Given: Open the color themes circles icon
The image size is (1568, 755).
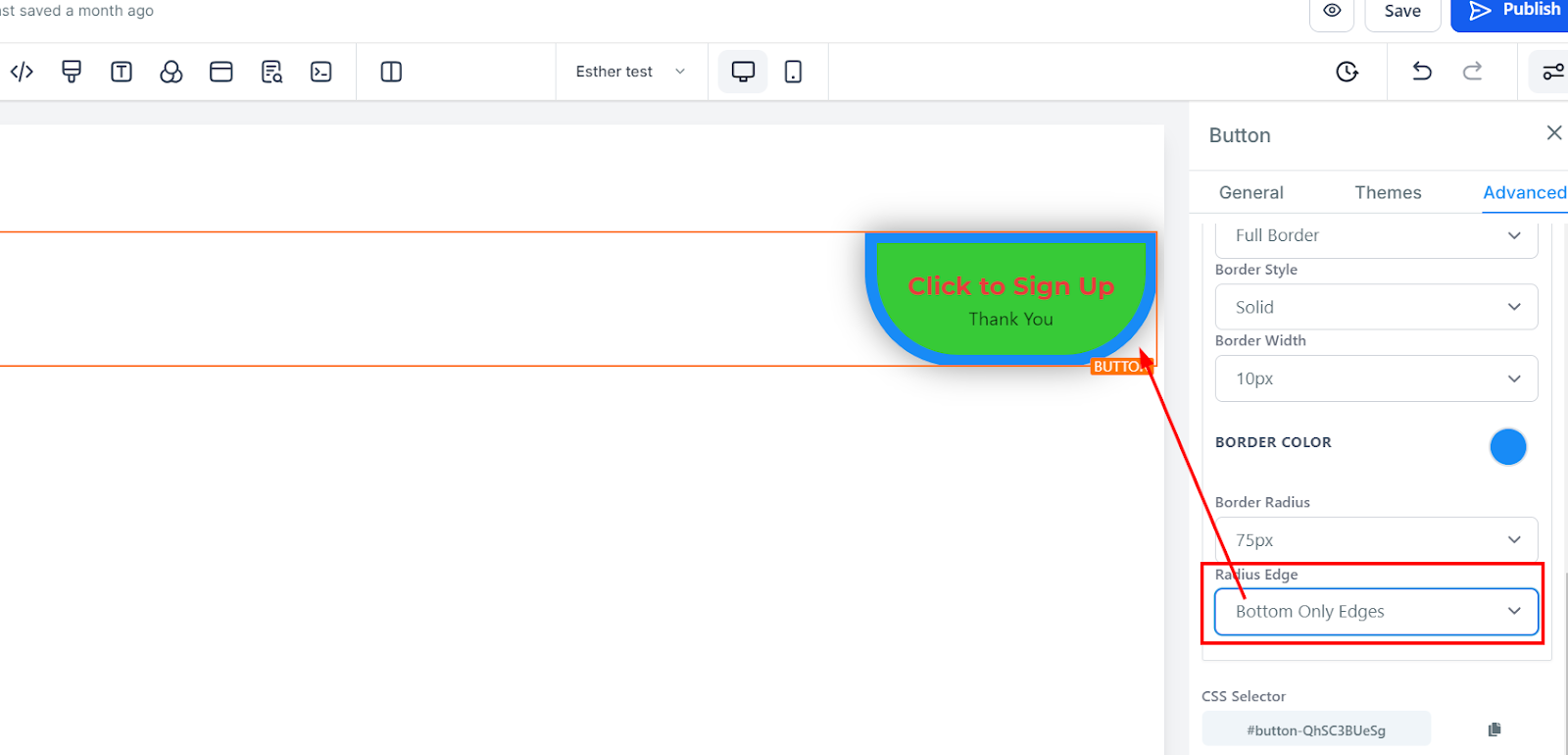Looking at the screenshot, I should click(x=171, y=72).
